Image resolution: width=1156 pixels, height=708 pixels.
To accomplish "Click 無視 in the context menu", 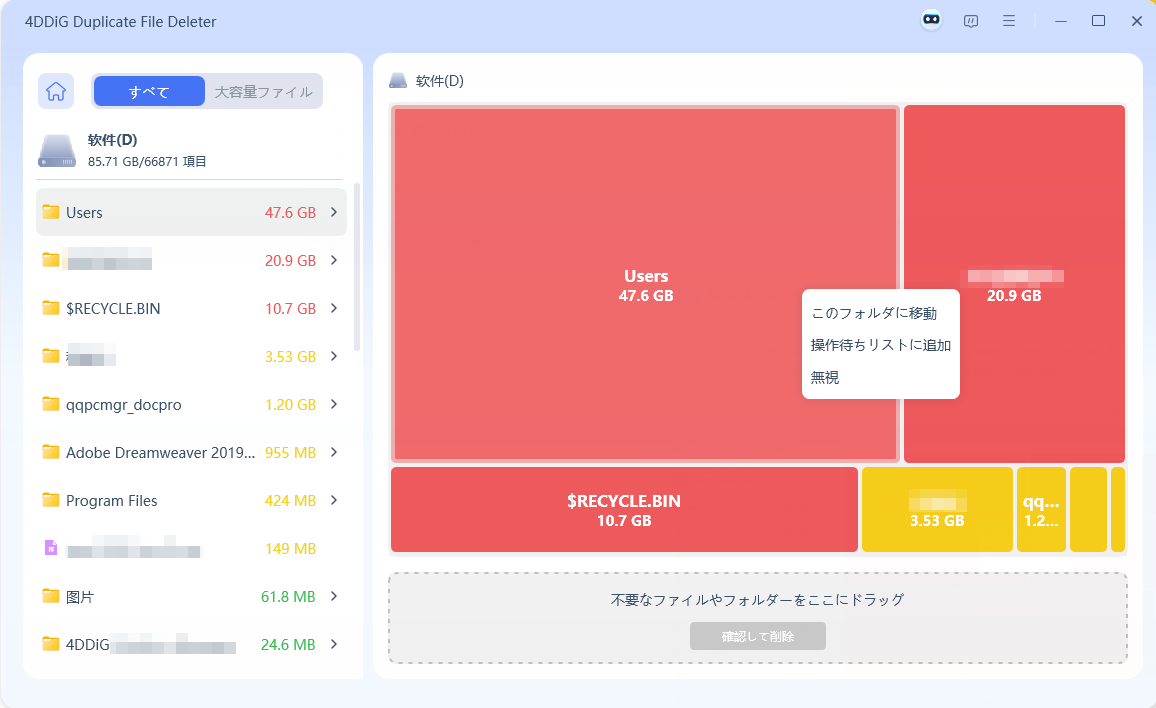I will point(825,377).
